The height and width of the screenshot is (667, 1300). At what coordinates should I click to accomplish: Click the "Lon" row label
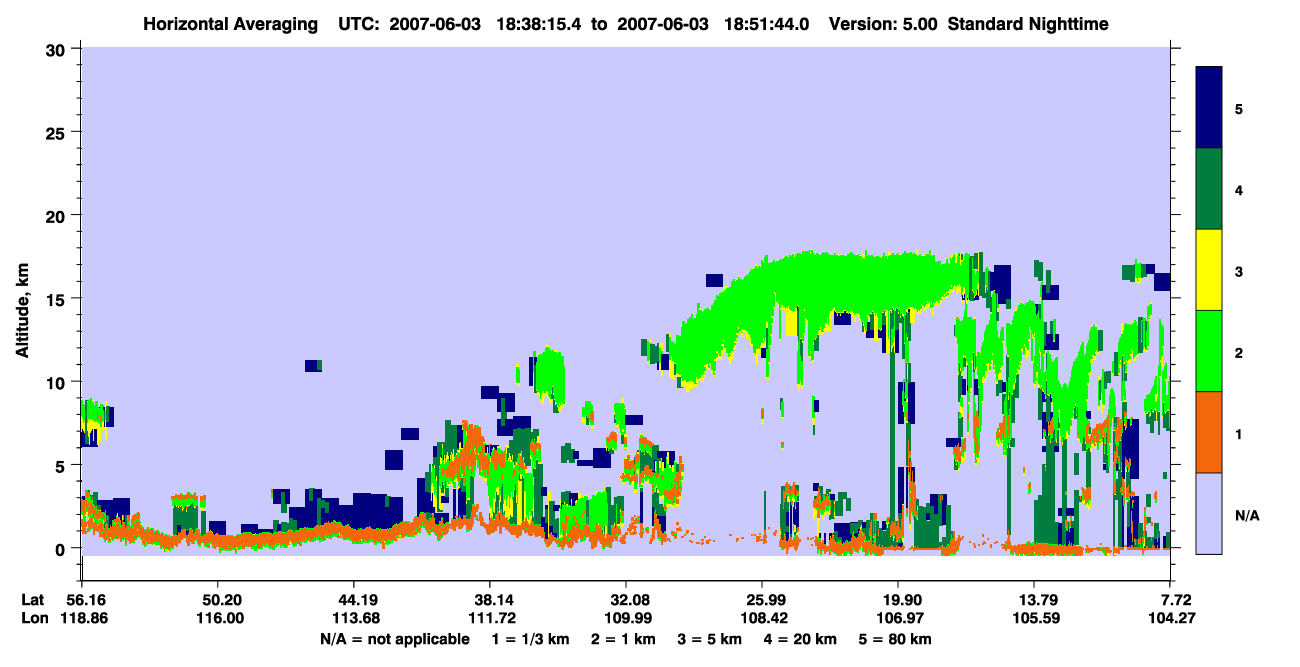(x=33, y=619)
